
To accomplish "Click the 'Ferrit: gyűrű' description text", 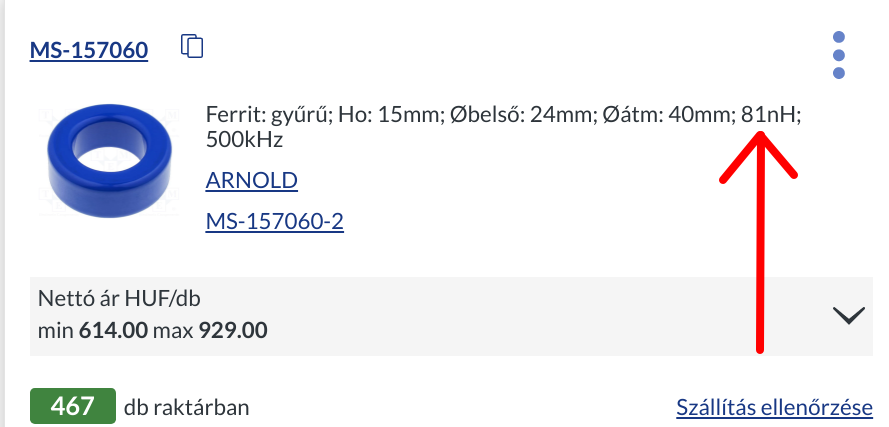I will [x=266, y=114].
